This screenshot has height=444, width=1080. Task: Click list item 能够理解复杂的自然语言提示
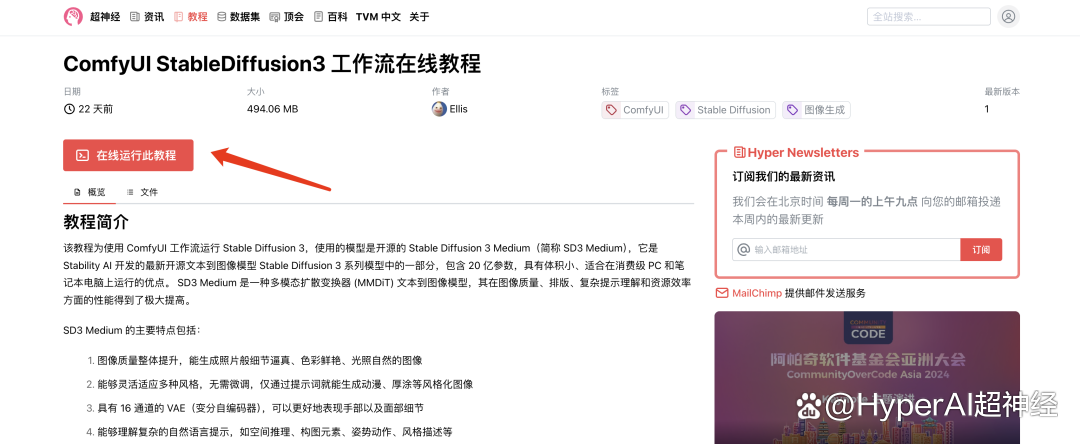275,432
